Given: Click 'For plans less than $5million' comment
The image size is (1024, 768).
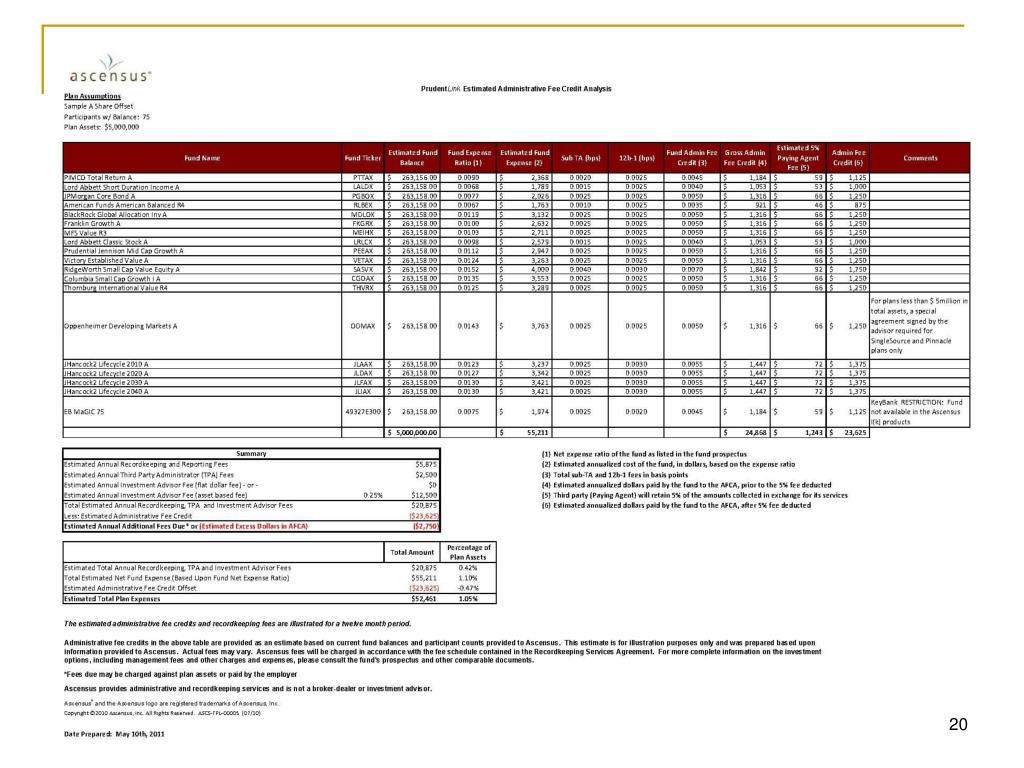Looking at the screenshot, I should [920, 326].
